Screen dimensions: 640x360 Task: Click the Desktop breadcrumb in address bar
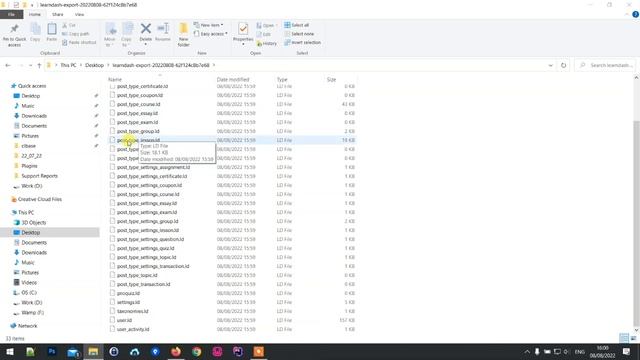point(94,65)
